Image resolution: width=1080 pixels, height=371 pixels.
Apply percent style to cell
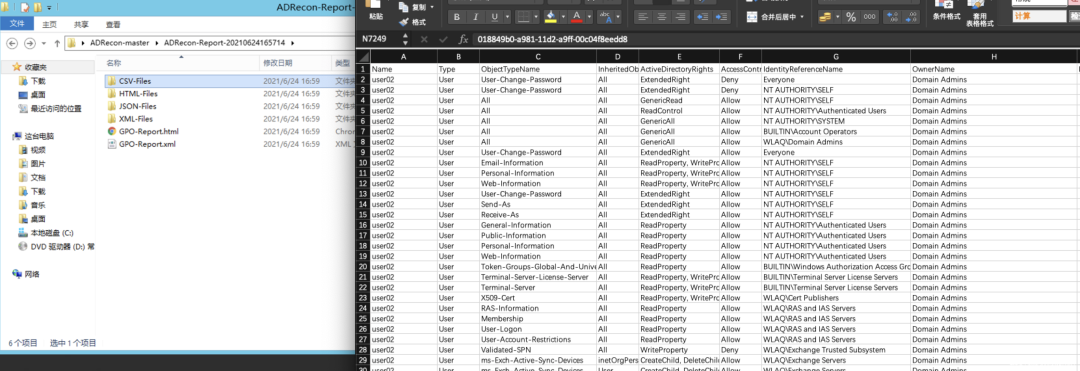click(851, 17)
